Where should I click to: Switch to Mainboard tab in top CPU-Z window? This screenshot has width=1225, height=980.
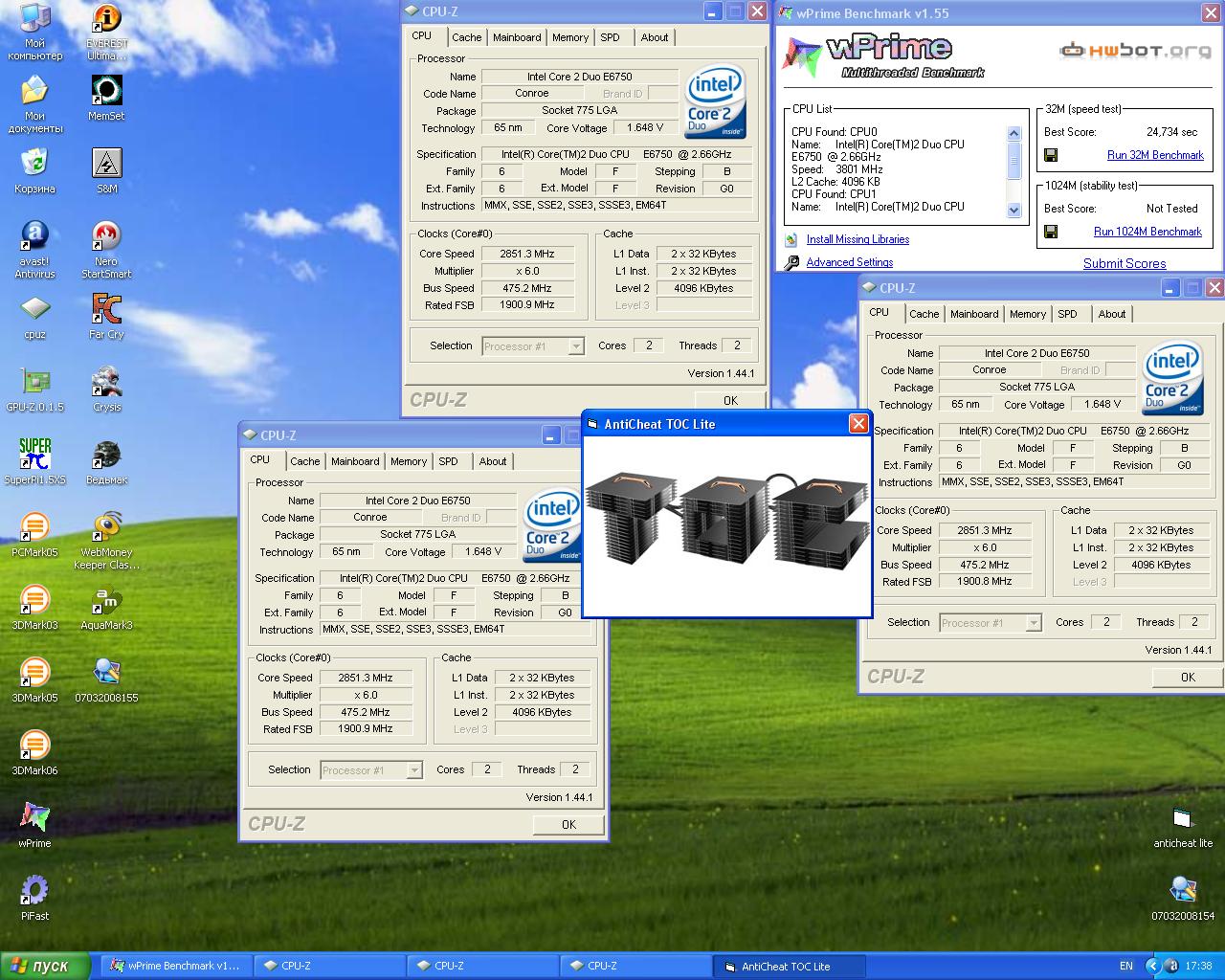[x=517, y=37]
